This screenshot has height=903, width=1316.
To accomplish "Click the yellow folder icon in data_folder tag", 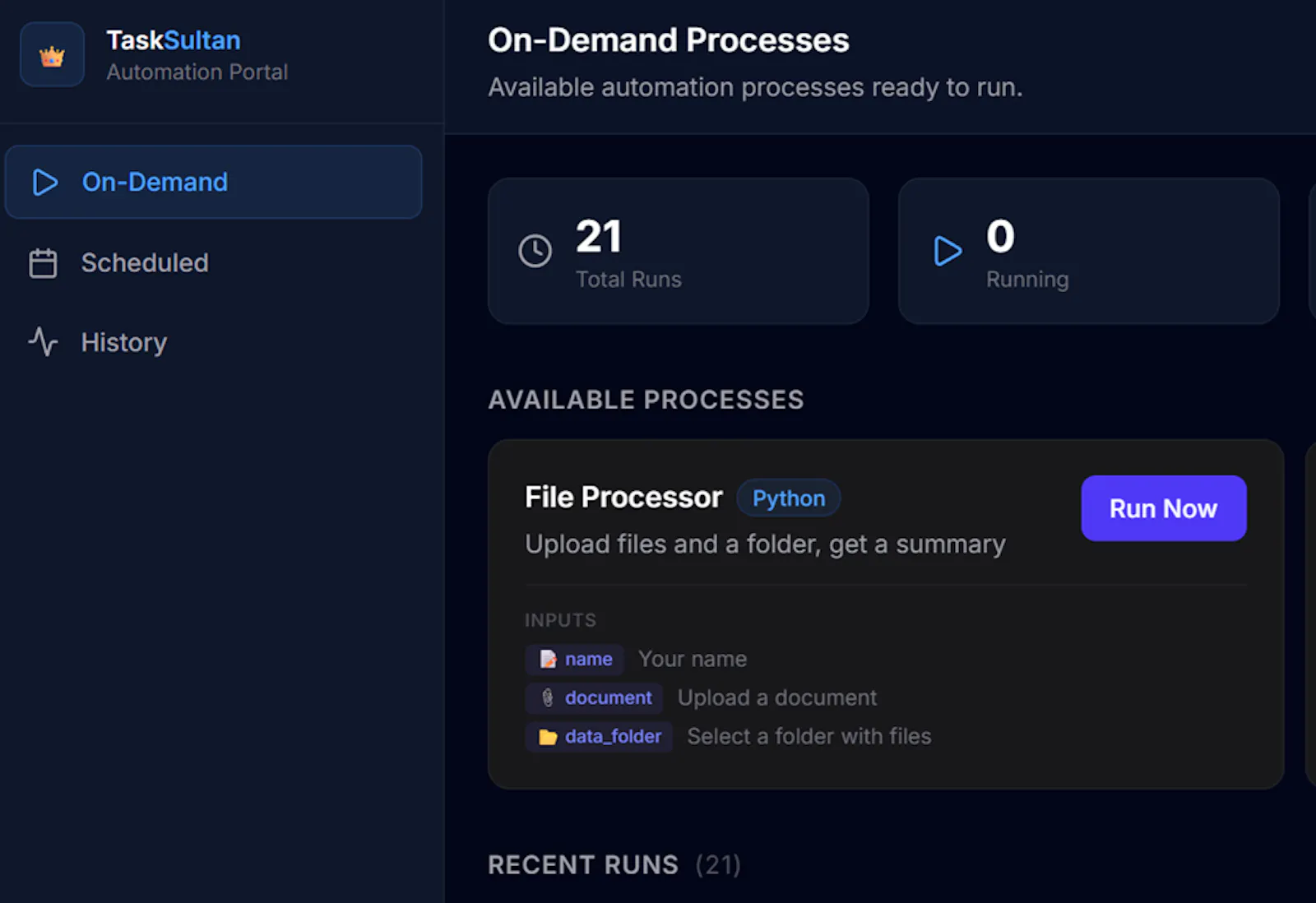I will 548,737.
